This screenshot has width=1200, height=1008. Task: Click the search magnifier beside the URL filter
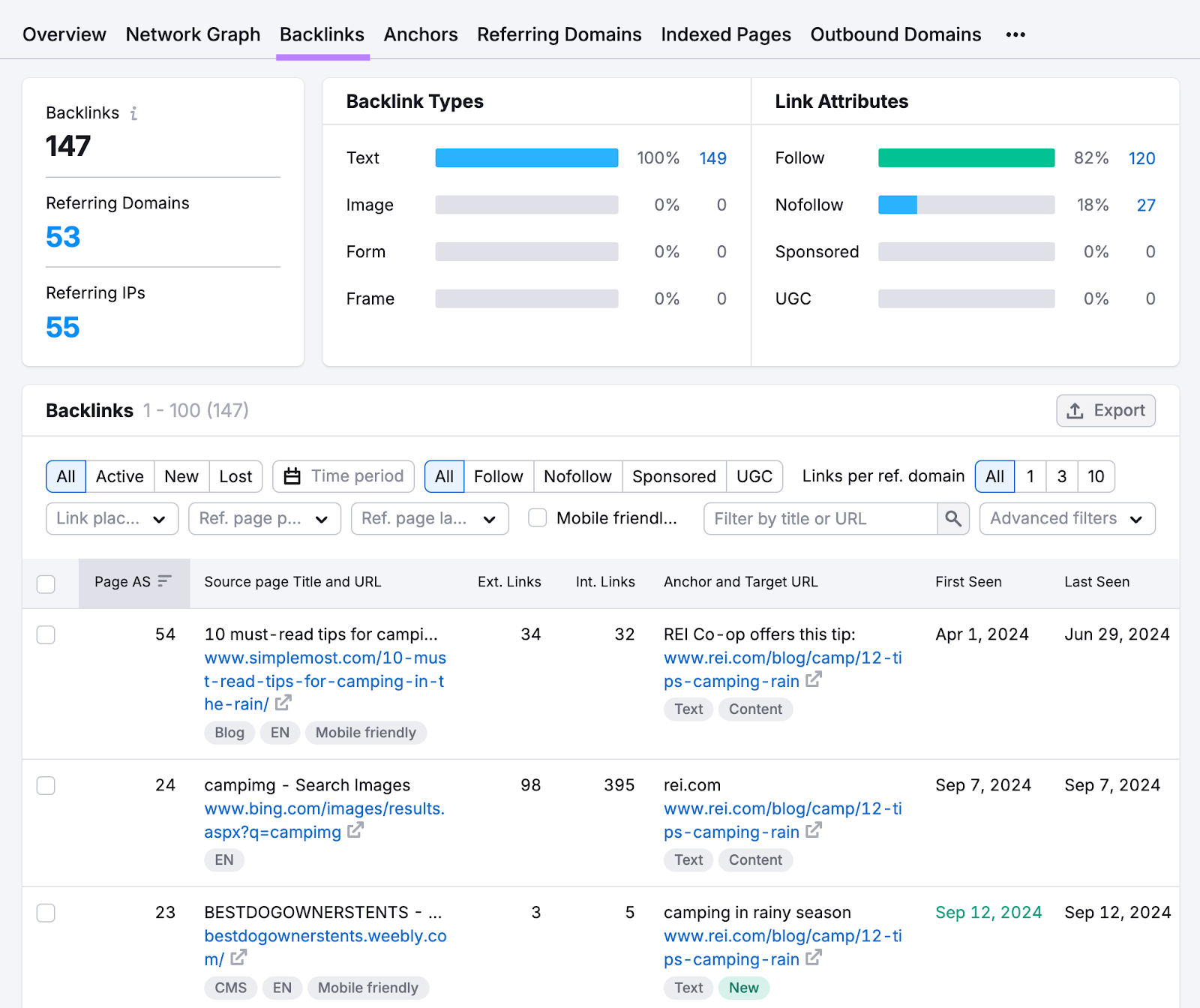point(952,518)
